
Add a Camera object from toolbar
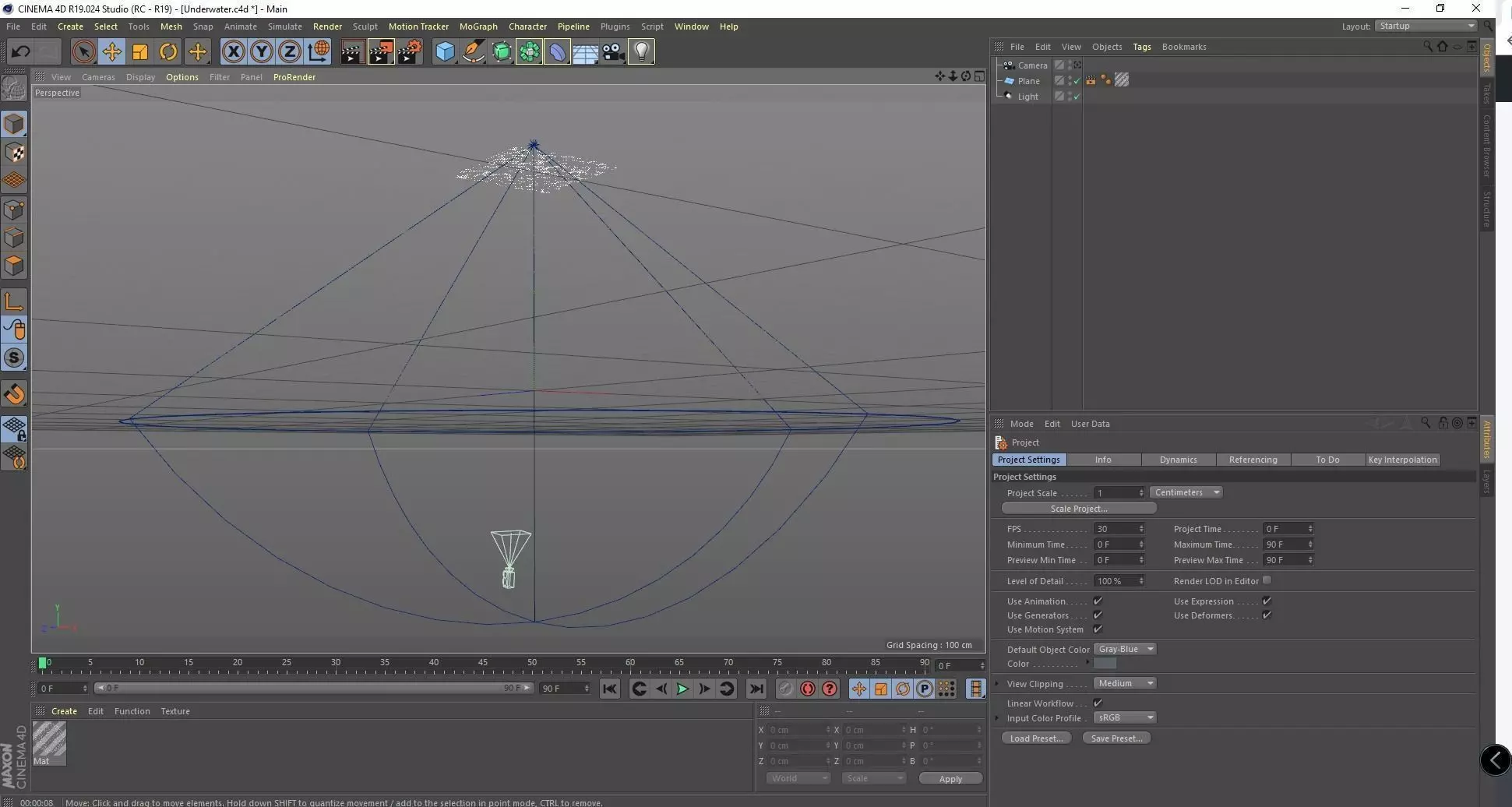[x=613, y=51]
